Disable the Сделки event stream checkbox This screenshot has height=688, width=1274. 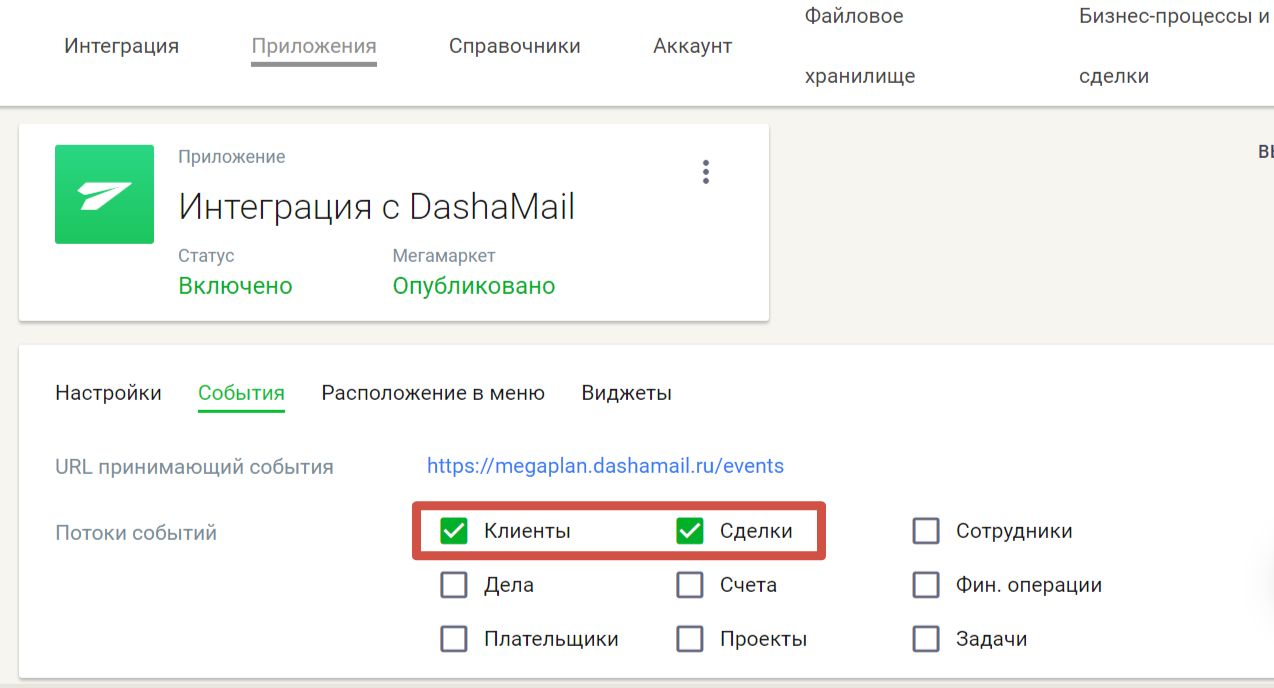(x=690, y=531)
